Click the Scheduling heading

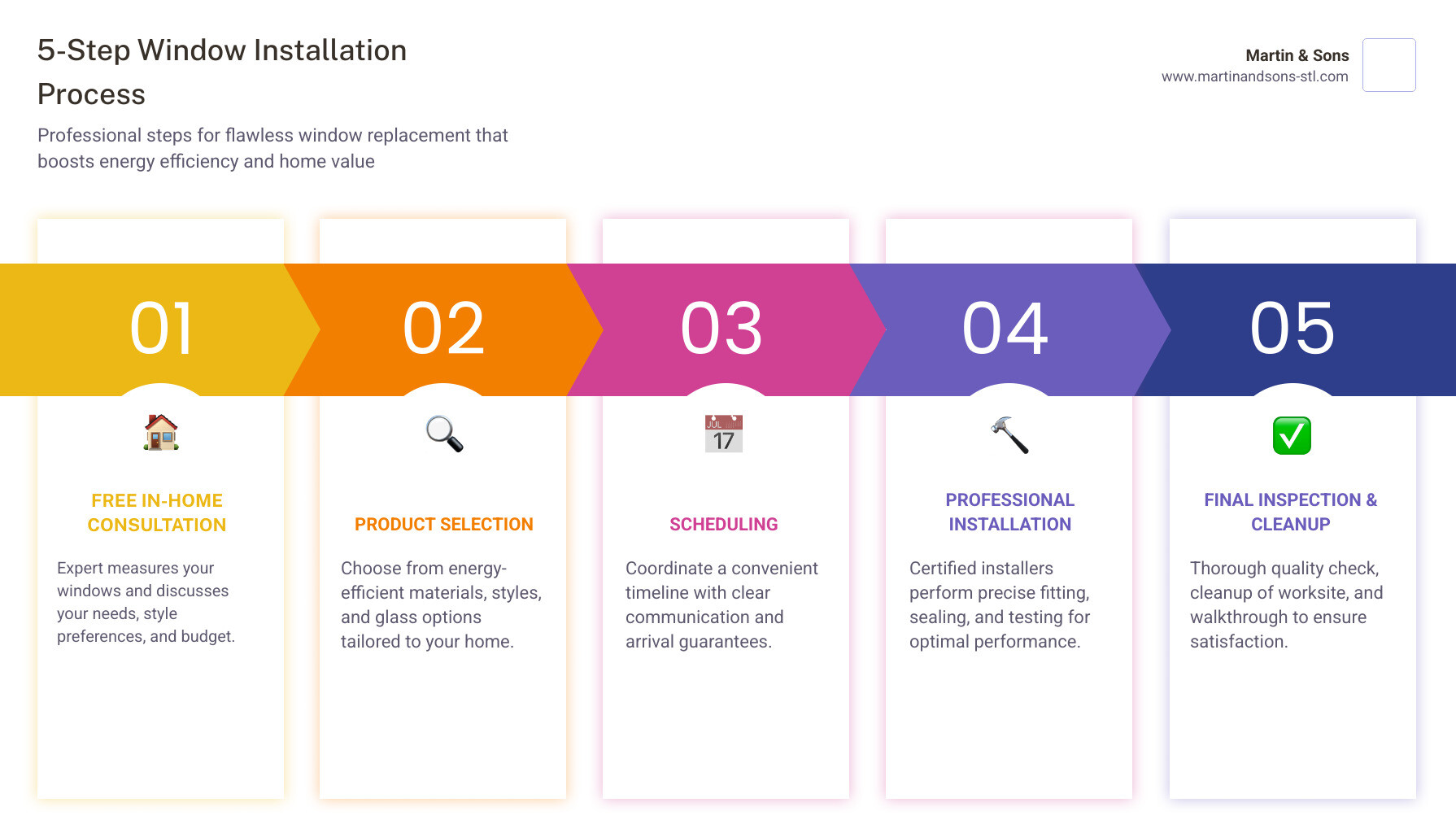tap(723, 525)
